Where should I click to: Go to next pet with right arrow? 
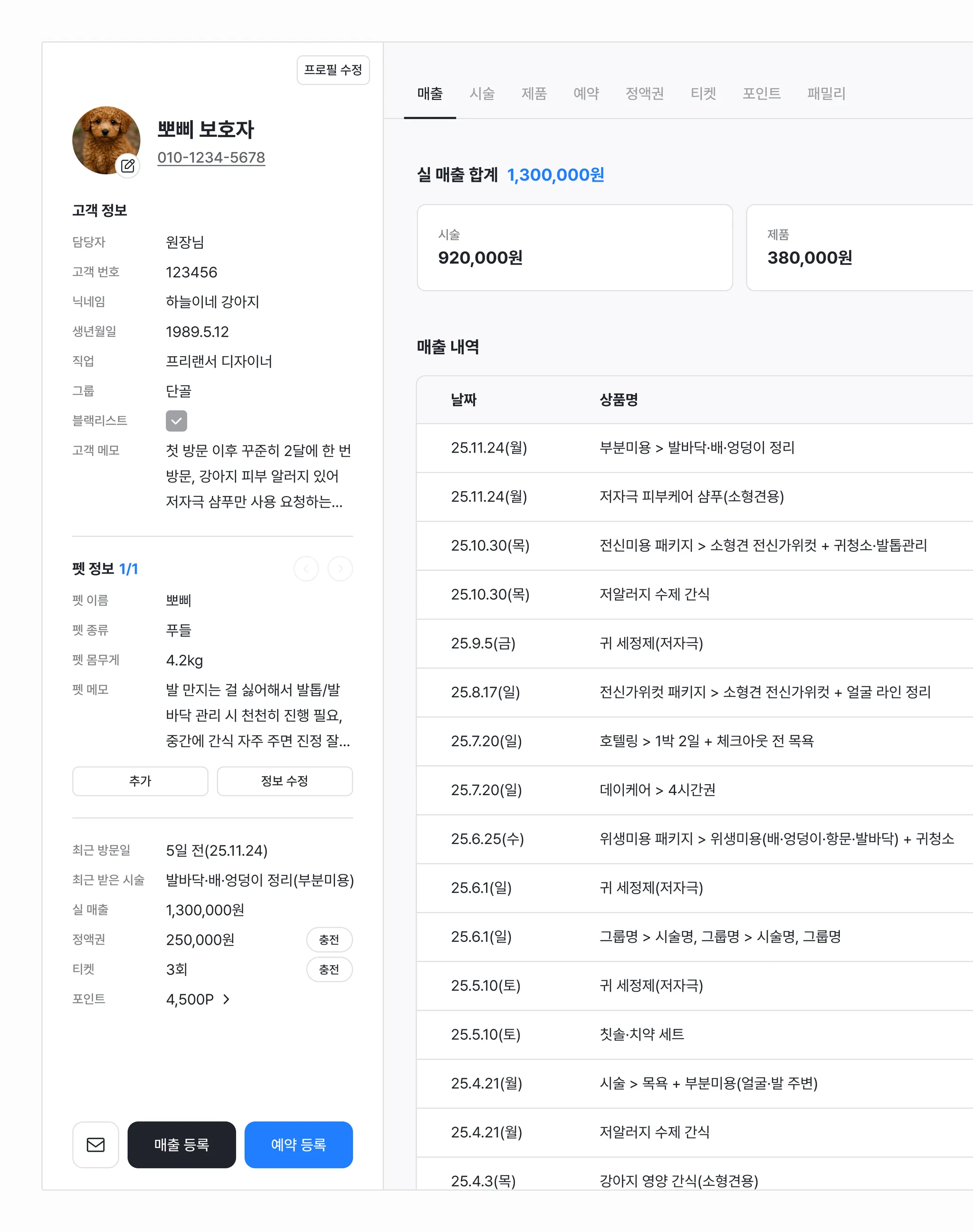pos(340,569)
